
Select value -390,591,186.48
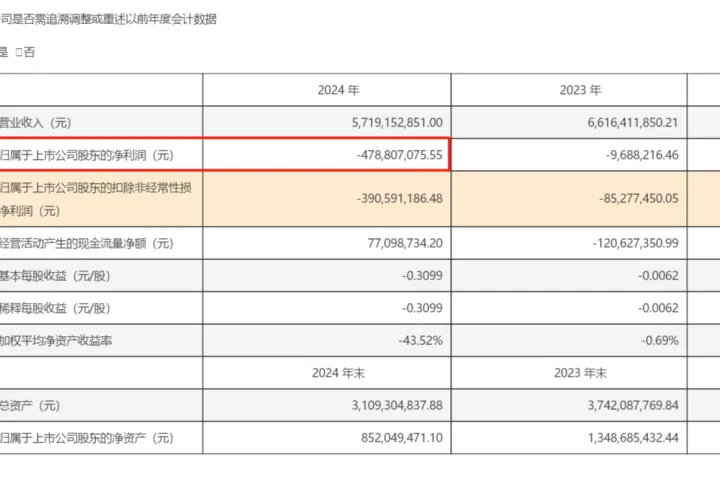pos(399,198)
